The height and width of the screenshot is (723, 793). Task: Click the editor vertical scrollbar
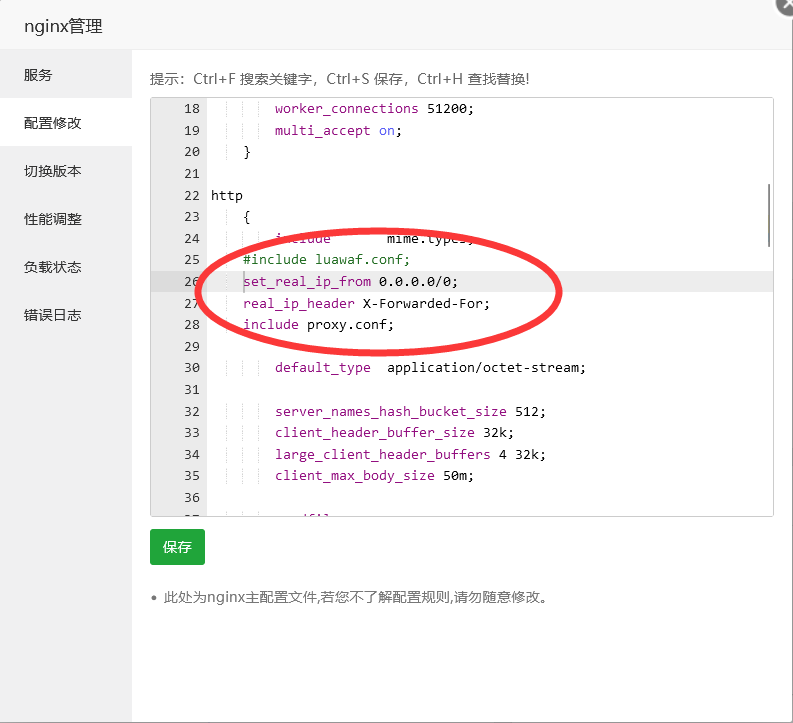click(769, 215)
